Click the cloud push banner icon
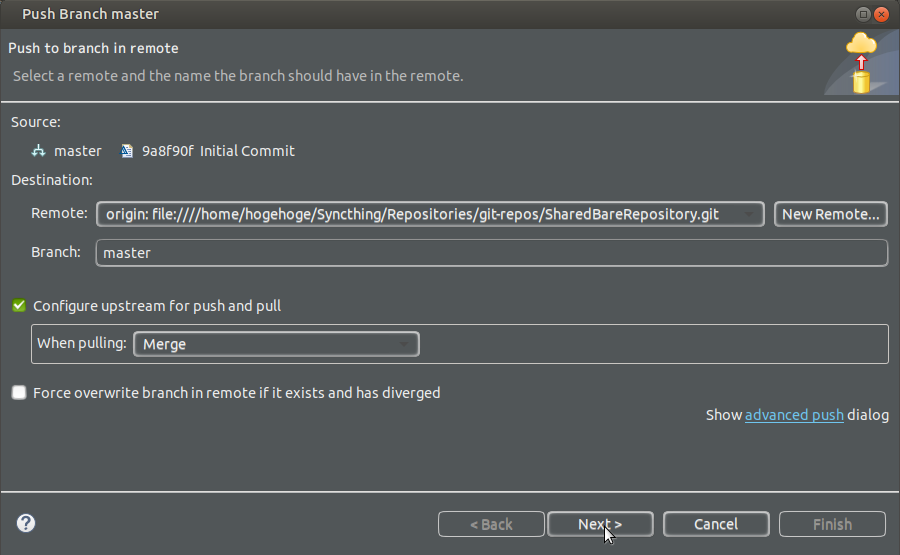900x555 pixels. pos(860,62)
